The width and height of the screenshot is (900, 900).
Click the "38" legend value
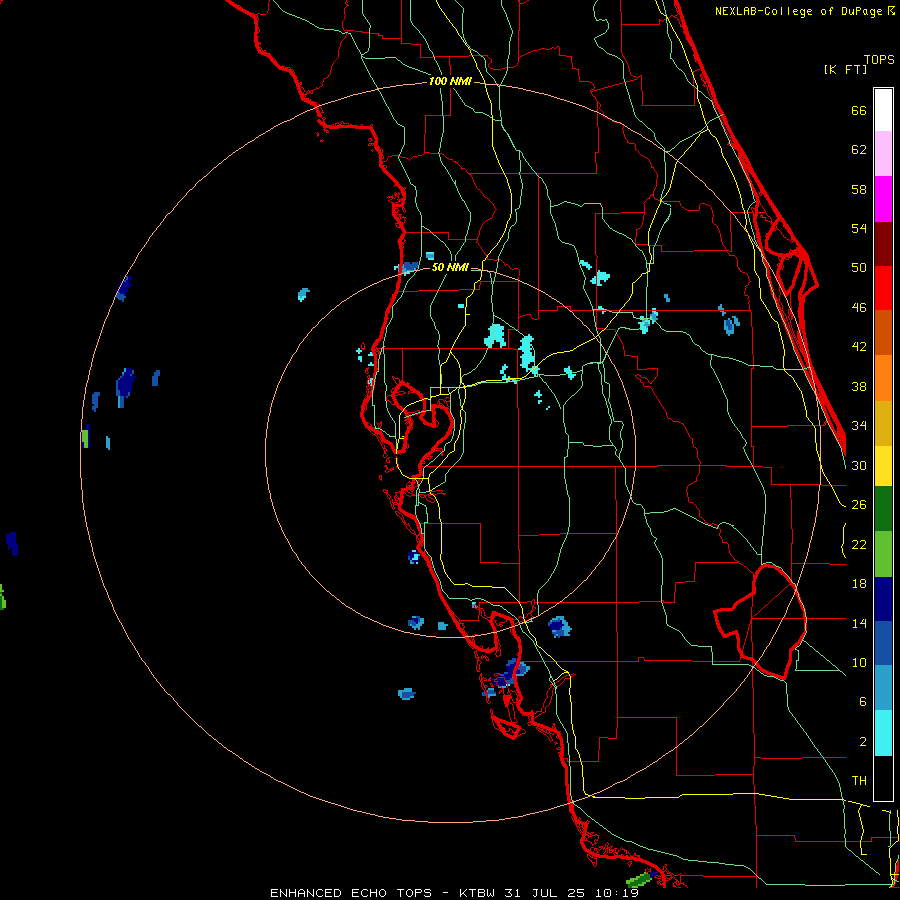point(859,386)
